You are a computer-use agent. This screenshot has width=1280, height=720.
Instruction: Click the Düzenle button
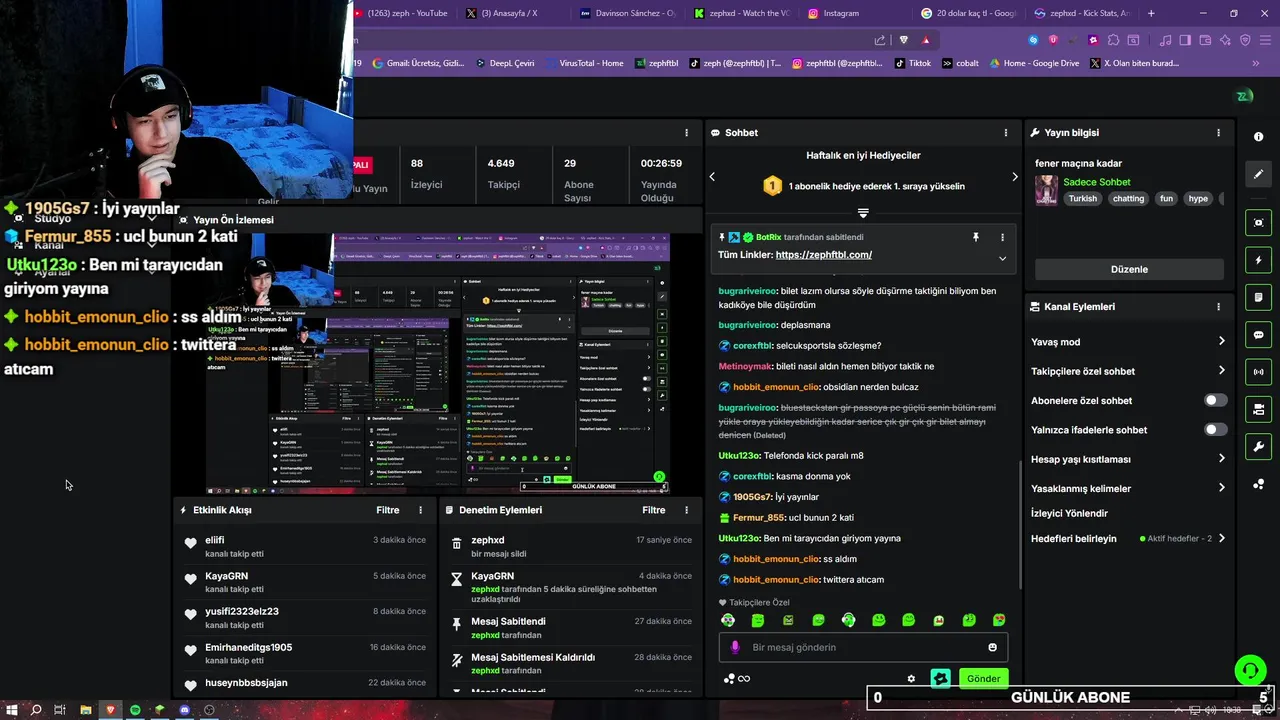pyautogui.click(x=1129, y=269)
